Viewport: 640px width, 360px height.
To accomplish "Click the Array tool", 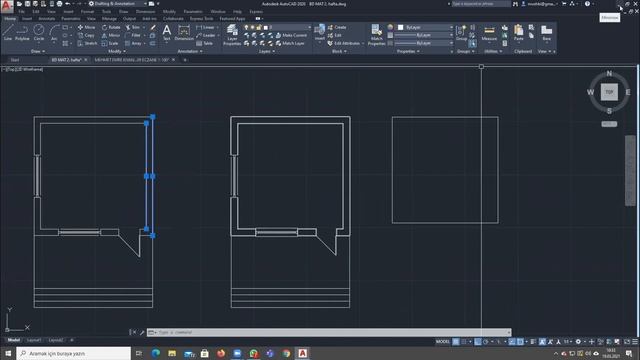I will click(x=133, y=43).
